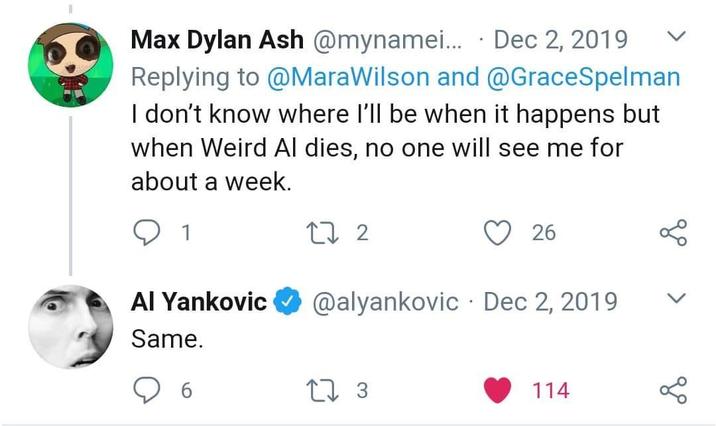Click Max Dylan Ash's cartoon avatar
This screenshot has height=426, width=716.
(x=67, y=63)
